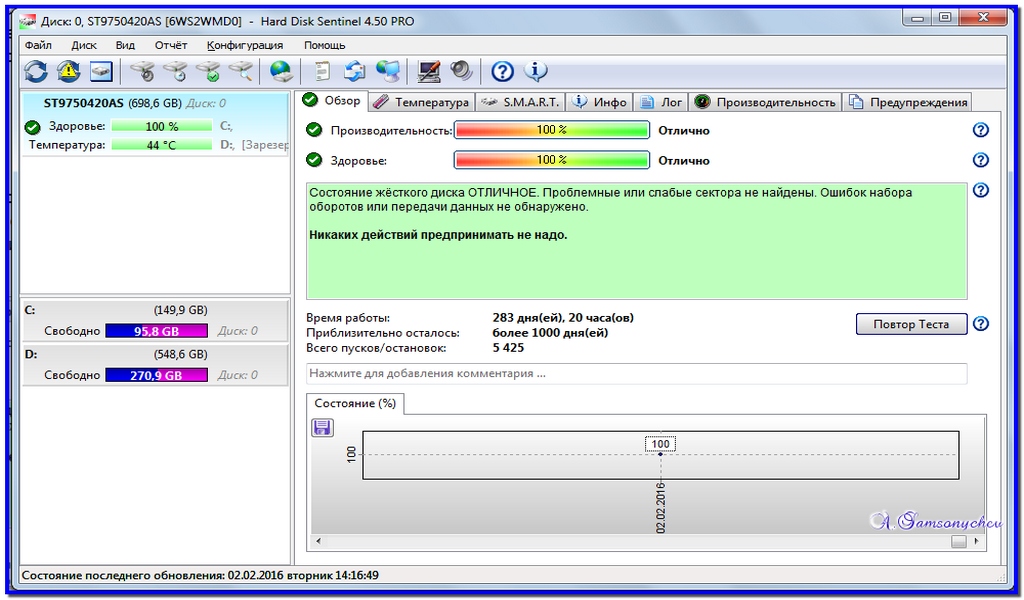1024x600 pixels.
Task: Click the Повтор Теста button
Action: (911, 324)
